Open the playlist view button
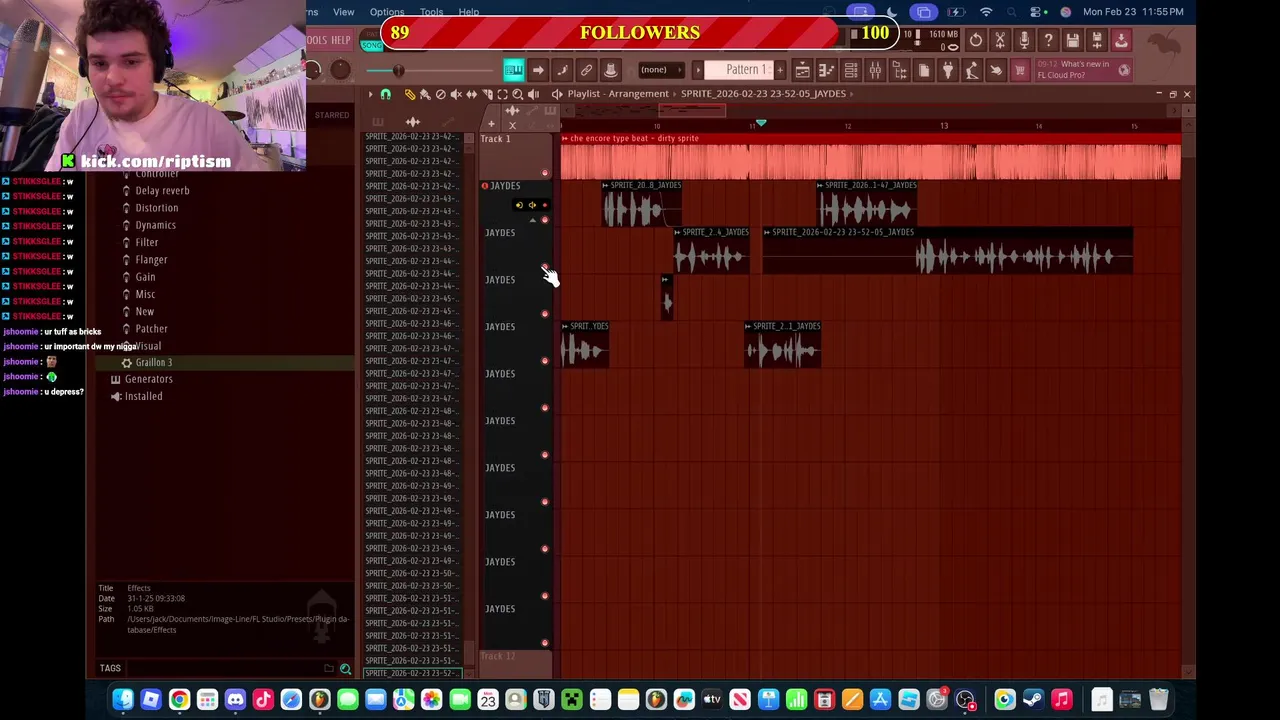The image size is (1280, 720). tap(802, 70)
